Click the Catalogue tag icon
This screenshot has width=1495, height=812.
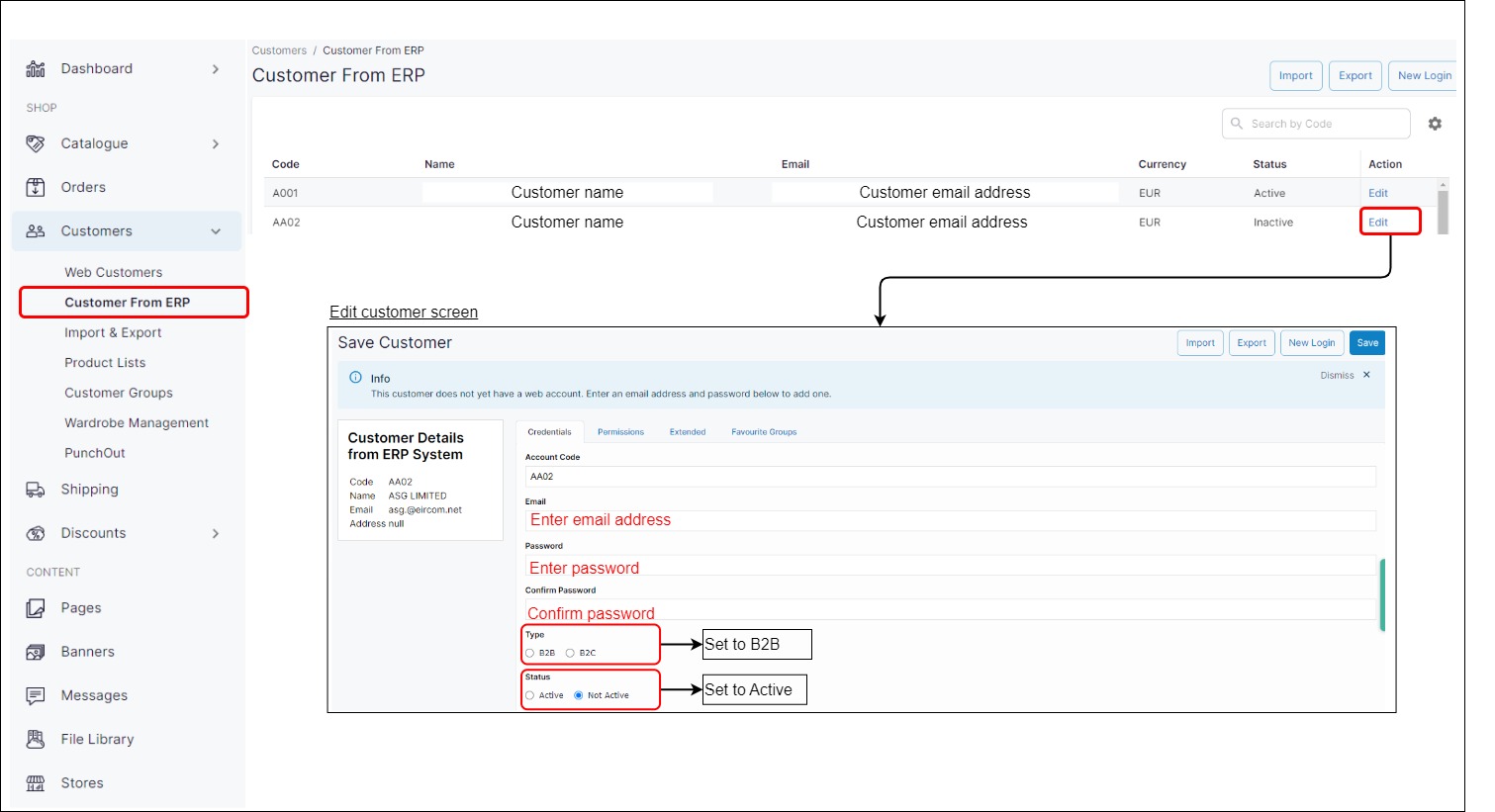coord(36,143)
